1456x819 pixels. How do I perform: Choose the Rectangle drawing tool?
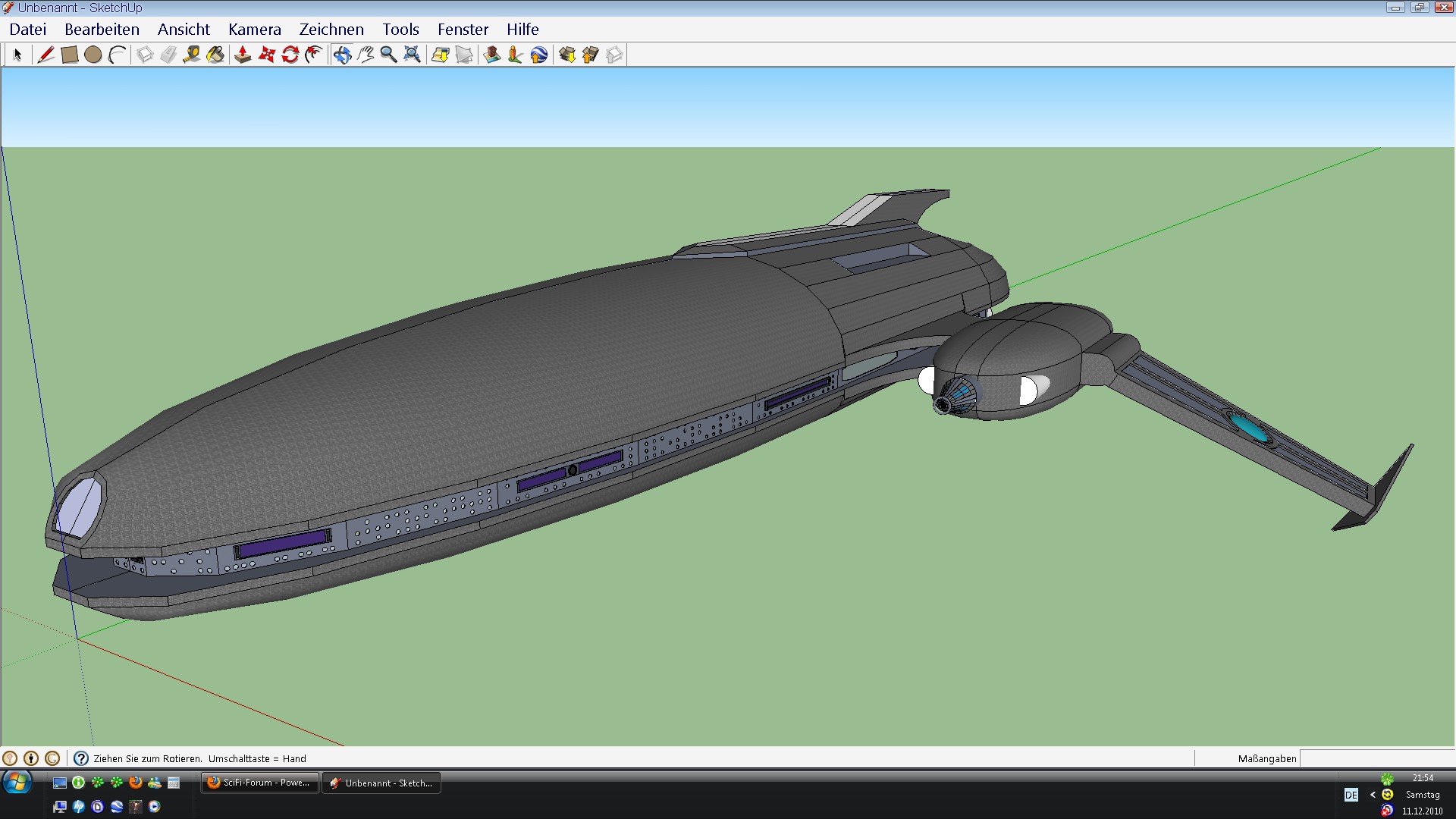point(69,55)
